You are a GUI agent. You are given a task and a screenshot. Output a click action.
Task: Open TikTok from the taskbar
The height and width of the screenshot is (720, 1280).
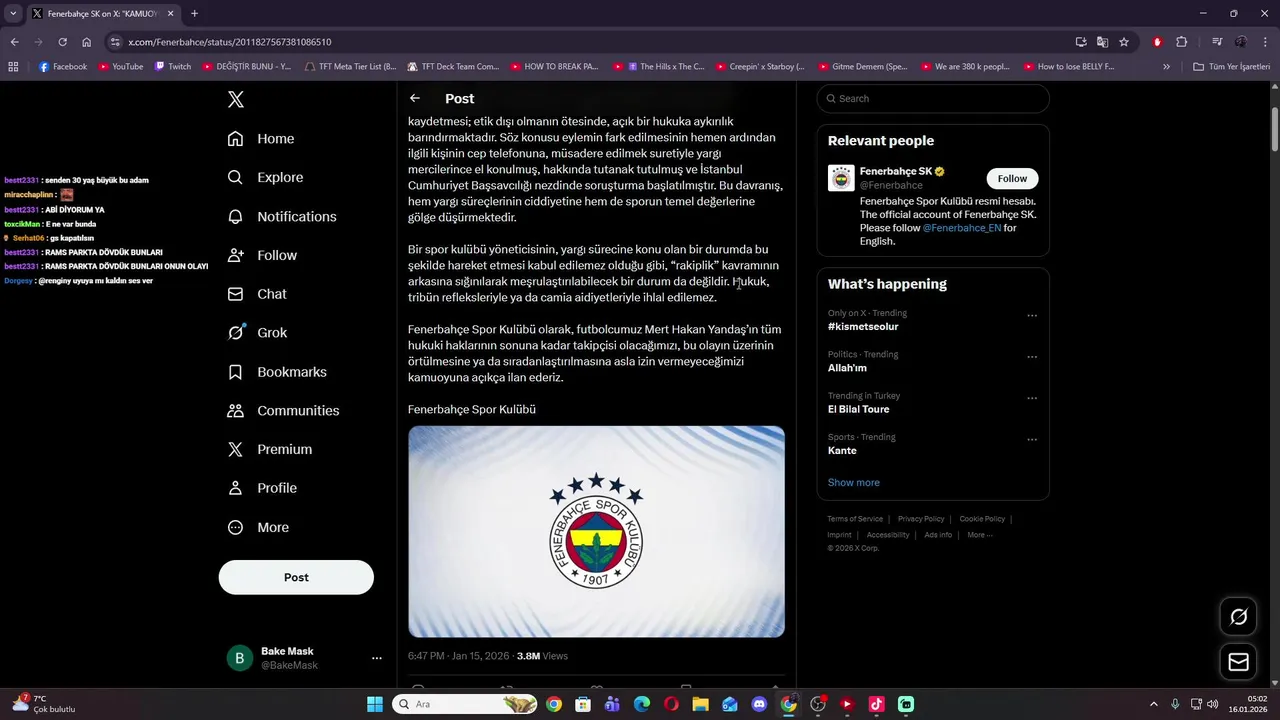876,704
